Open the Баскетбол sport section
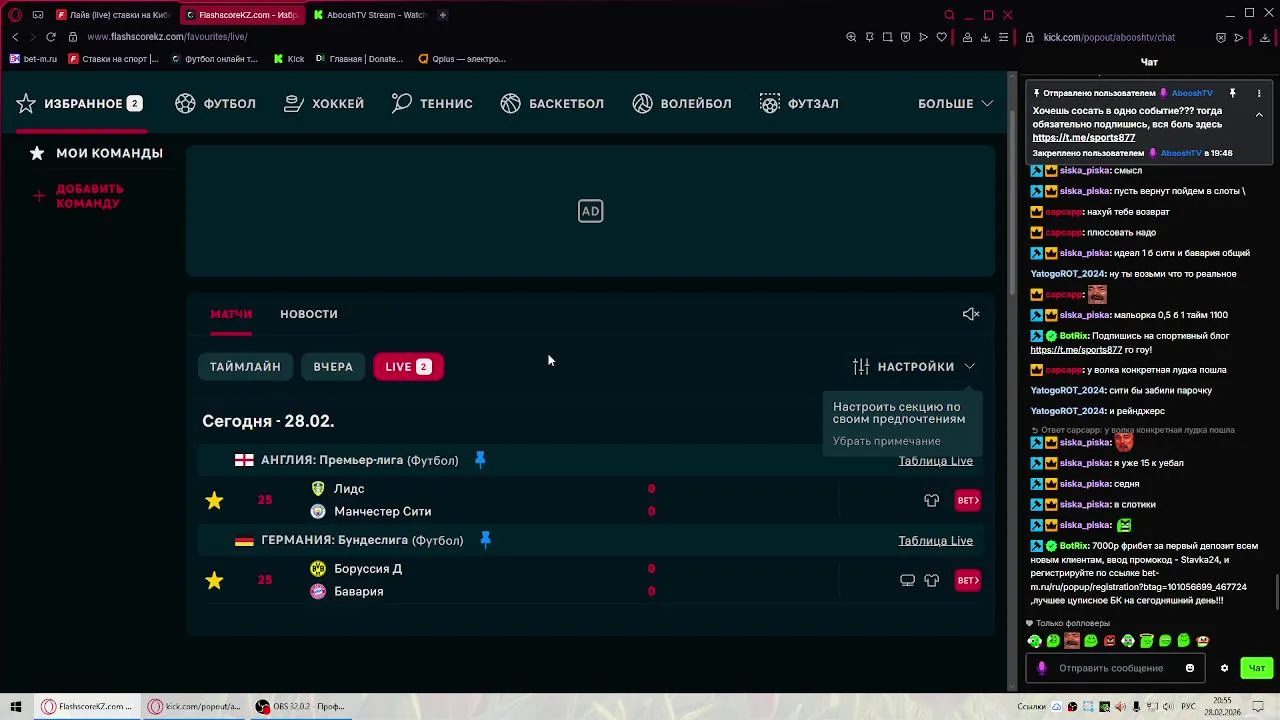Image resolution: width=1280 pixels, height=720 pixels. coord(552,103)
